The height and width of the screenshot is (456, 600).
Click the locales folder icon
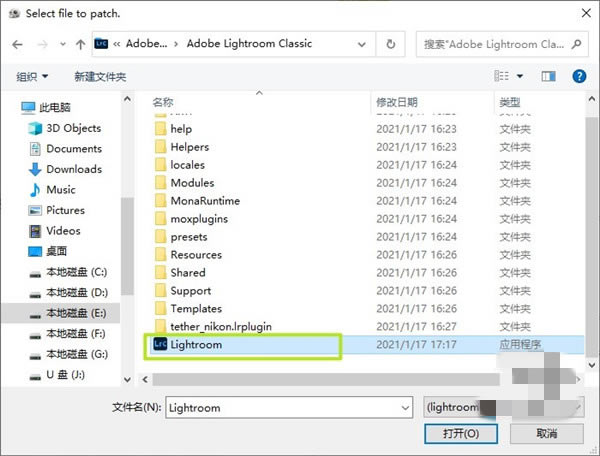(160, 164)
